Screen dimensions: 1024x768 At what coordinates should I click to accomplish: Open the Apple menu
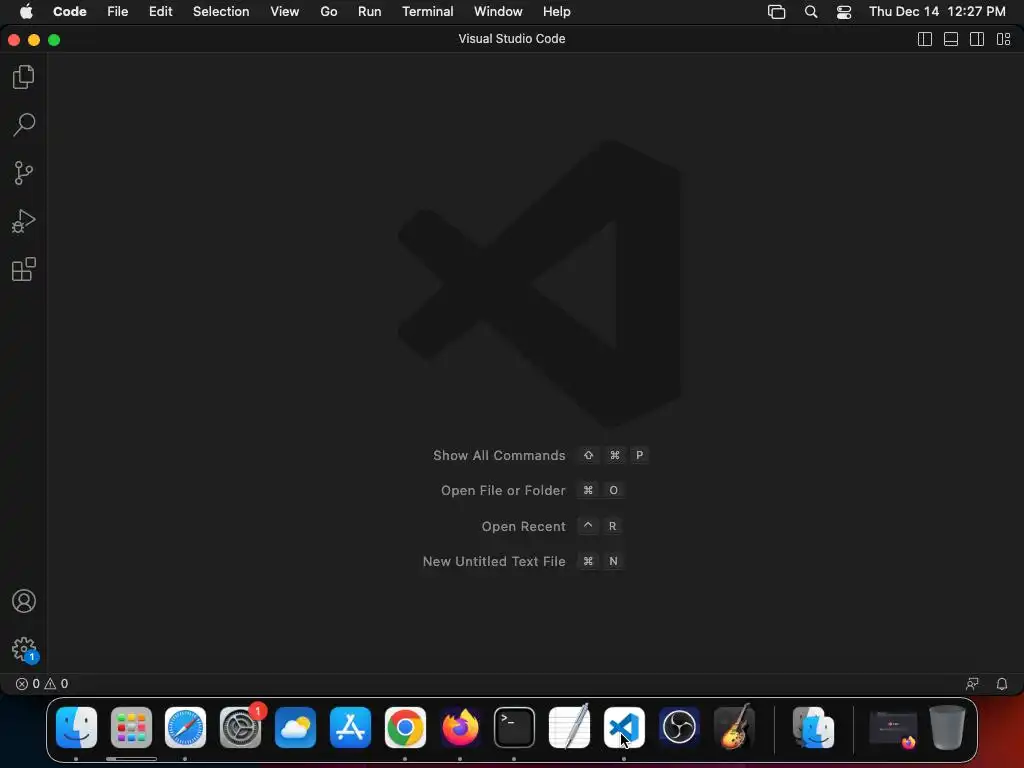click(x=26, y=12)
